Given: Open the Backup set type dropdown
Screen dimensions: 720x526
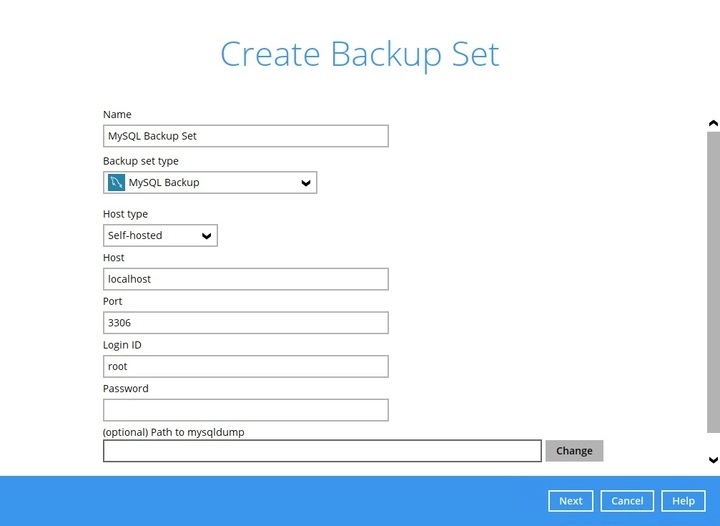Looking at the screenshot, I should (x=210, y=183).
